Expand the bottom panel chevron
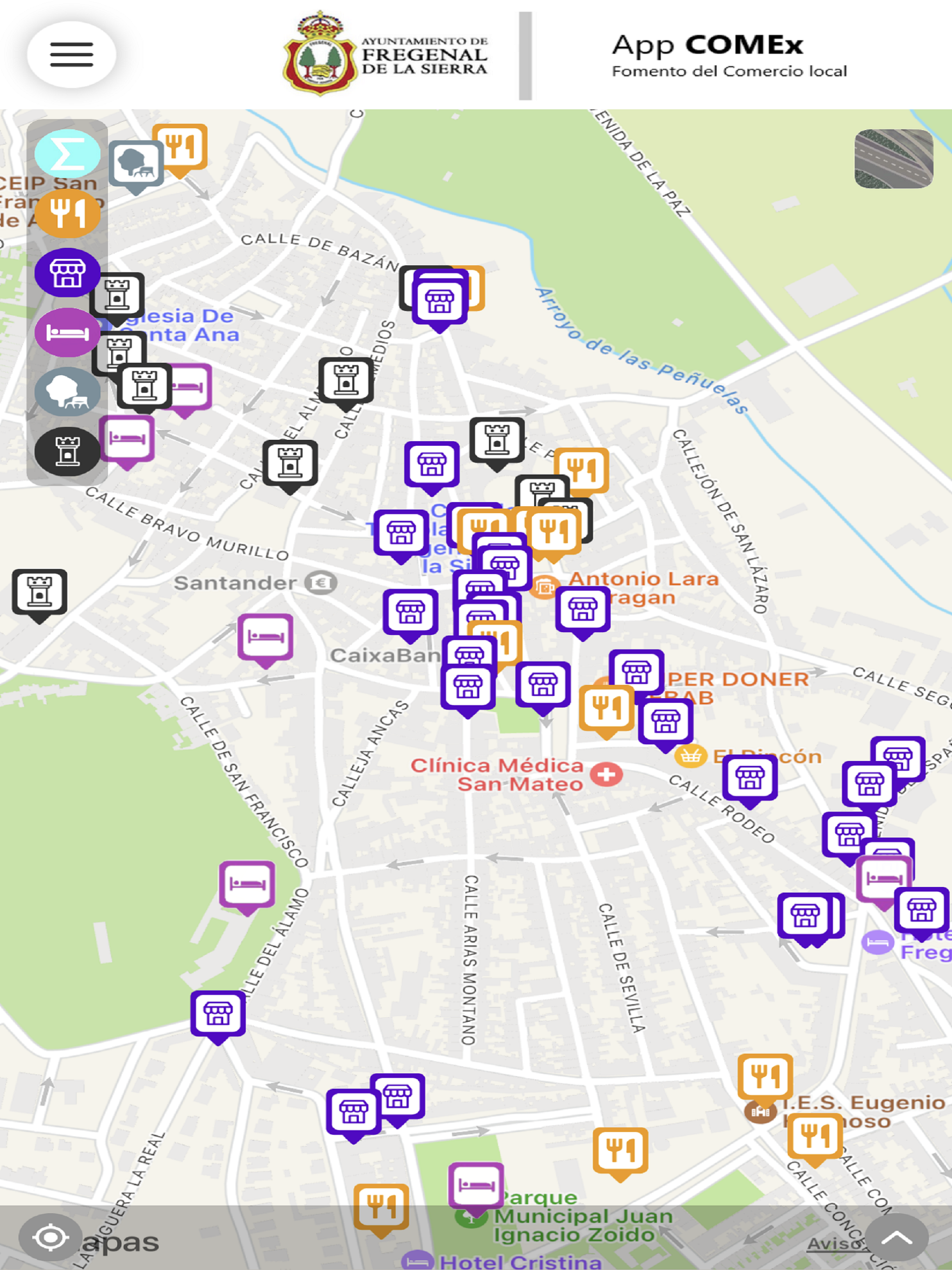The image size is (952, 1270). [x=897, y=1237]
